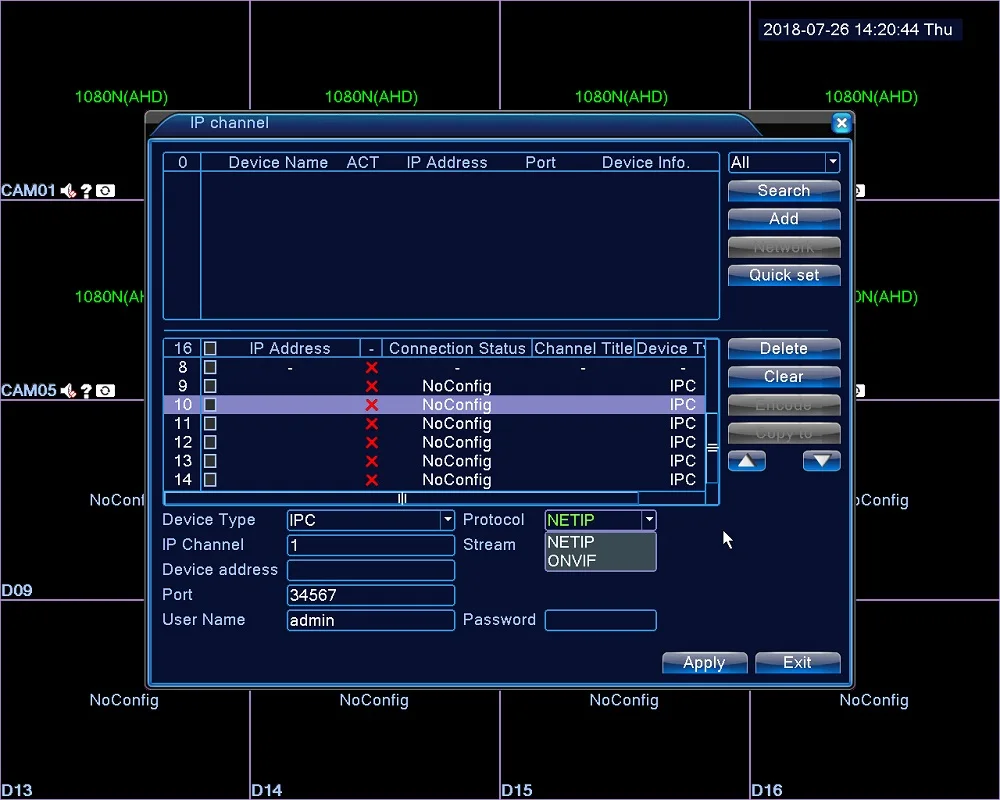Click the Device address input field
Screen dimensions: 1000x800
[x=371, y=570]
